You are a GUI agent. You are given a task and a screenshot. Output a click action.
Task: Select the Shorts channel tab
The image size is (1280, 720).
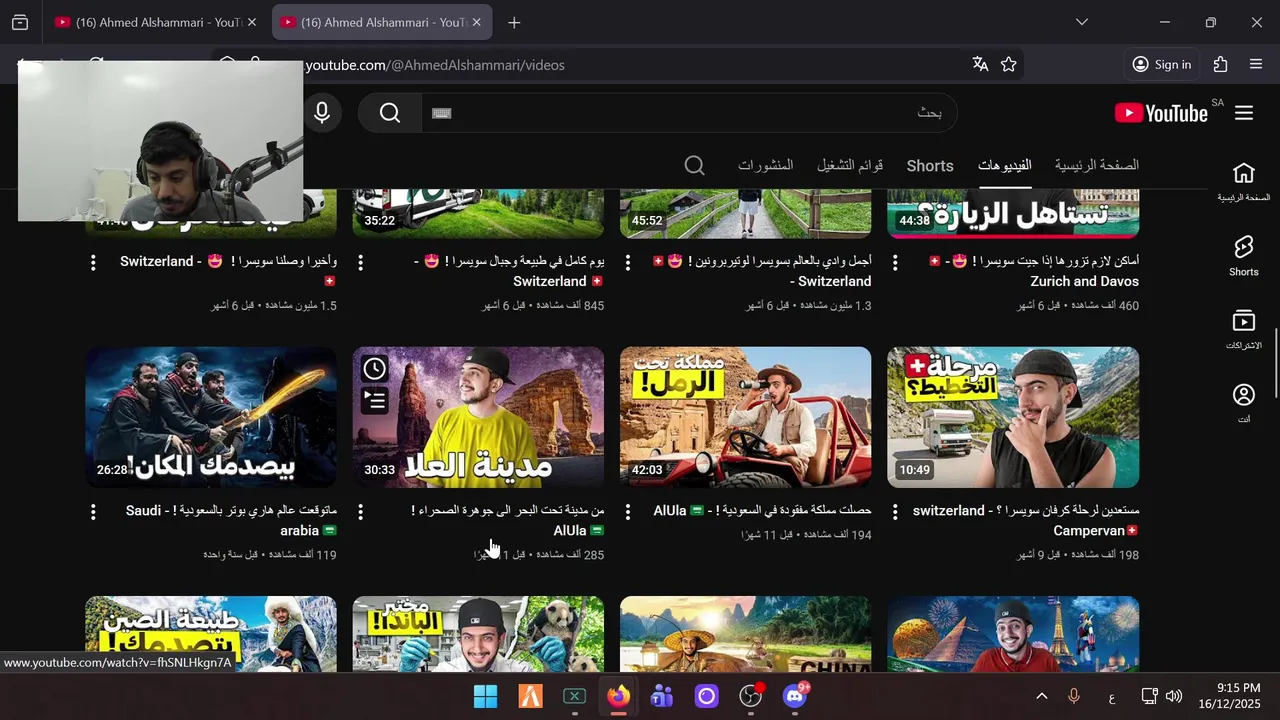(930, 166)
